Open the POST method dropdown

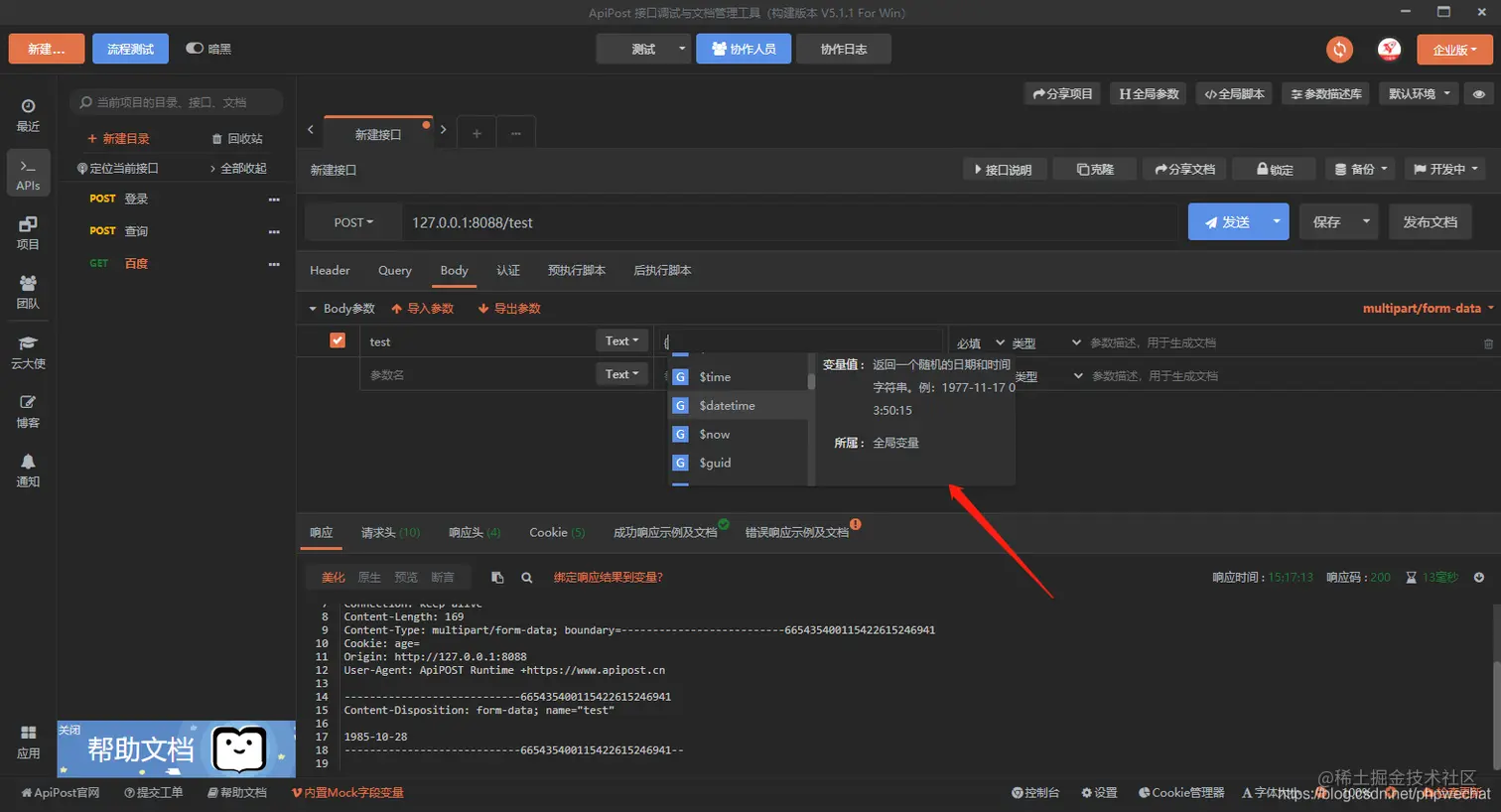point(353,222)
